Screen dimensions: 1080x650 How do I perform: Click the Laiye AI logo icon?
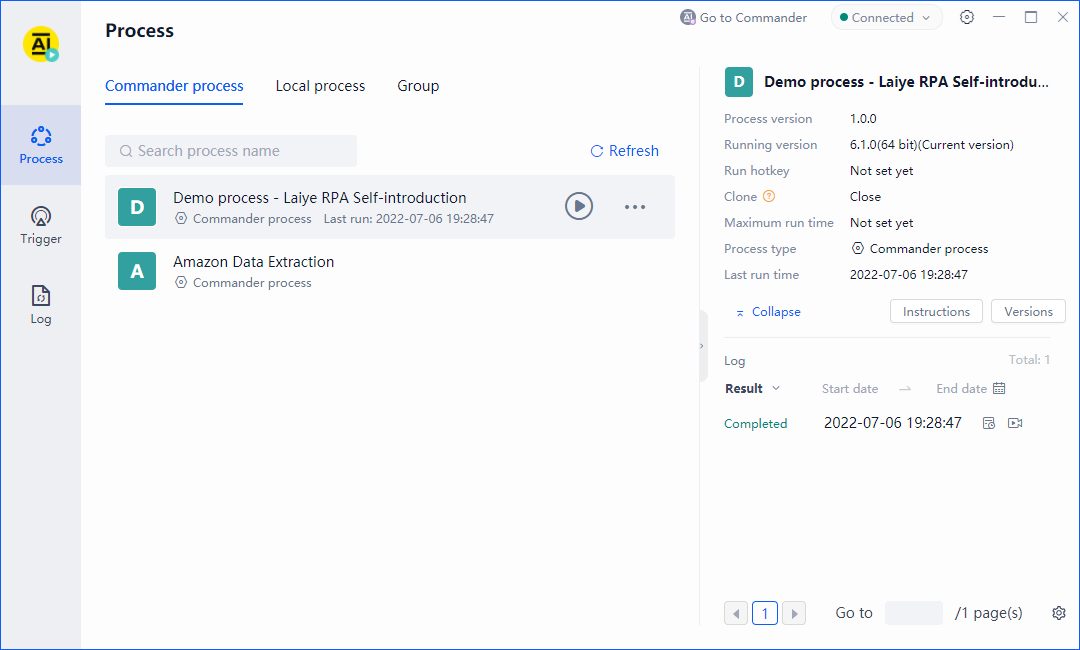[x=41, y=45]
